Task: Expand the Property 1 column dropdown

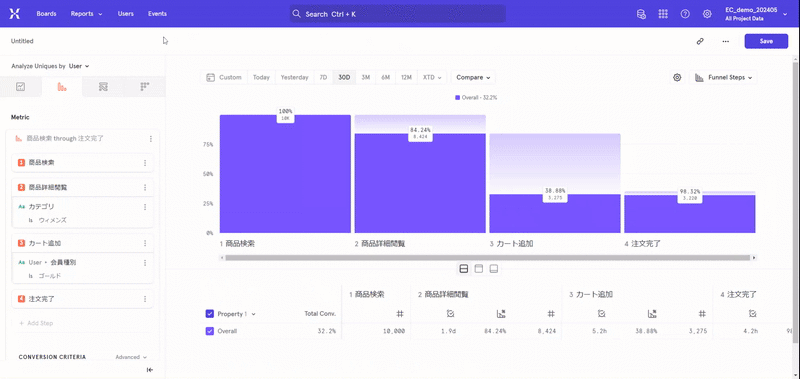Action: pyautogui.click(x=236, y=314)
